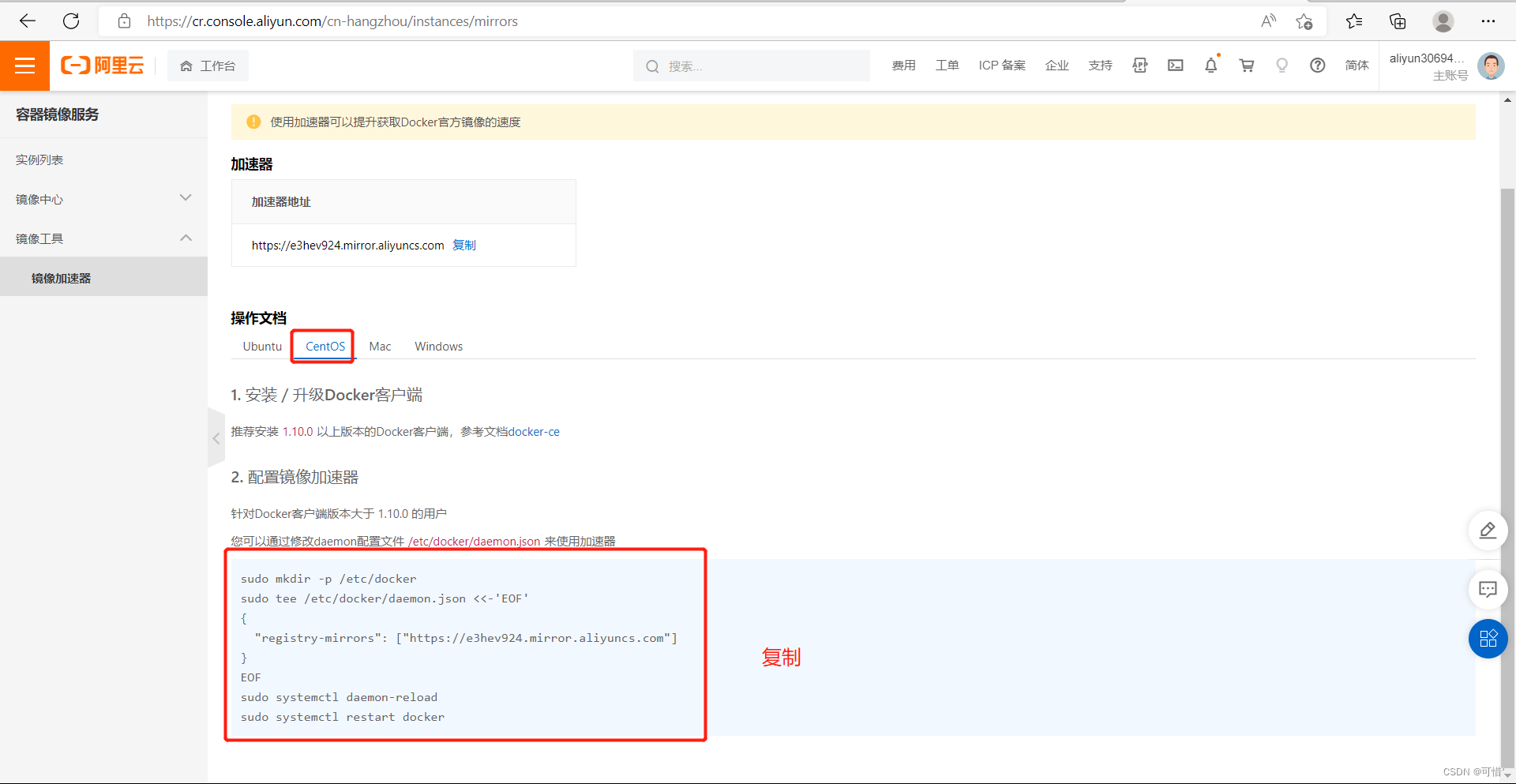Go back with the browser back arrow
Screen dimensions: 1516x784
28,21
